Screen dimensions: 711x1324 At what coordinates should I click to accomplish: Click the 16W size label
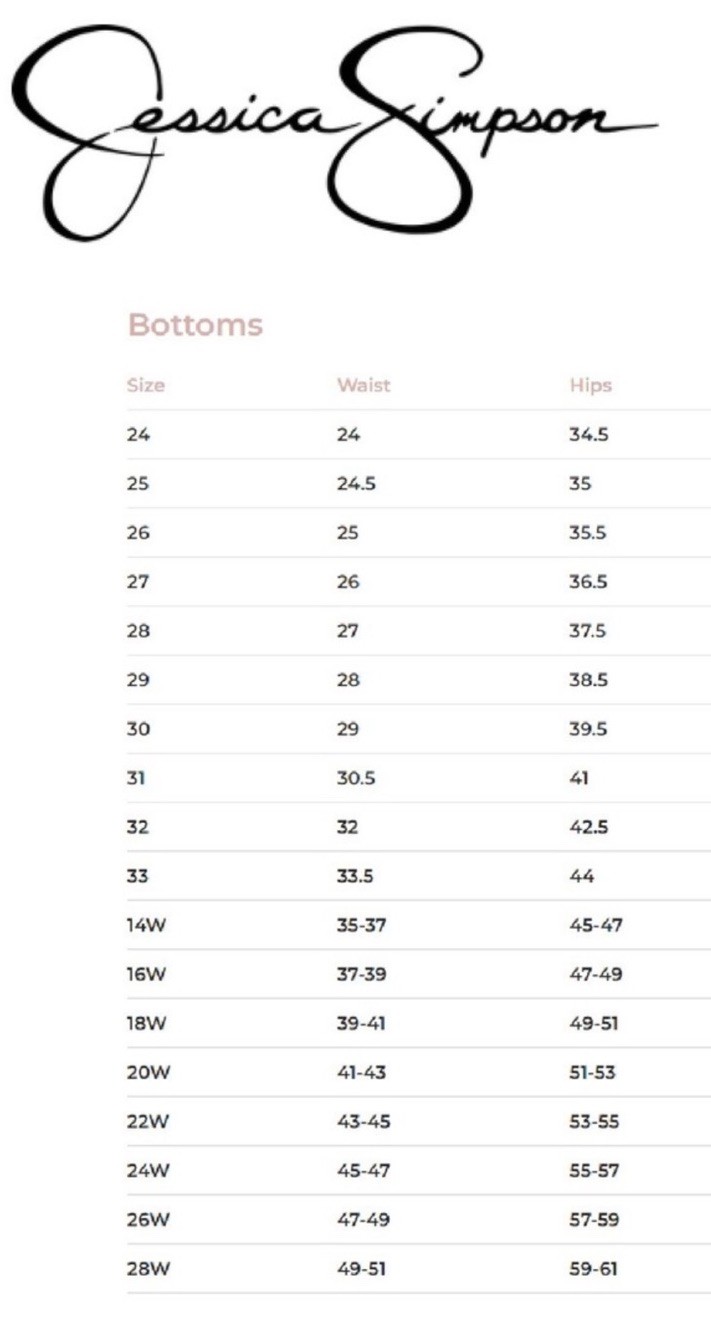tap(147, 974)
